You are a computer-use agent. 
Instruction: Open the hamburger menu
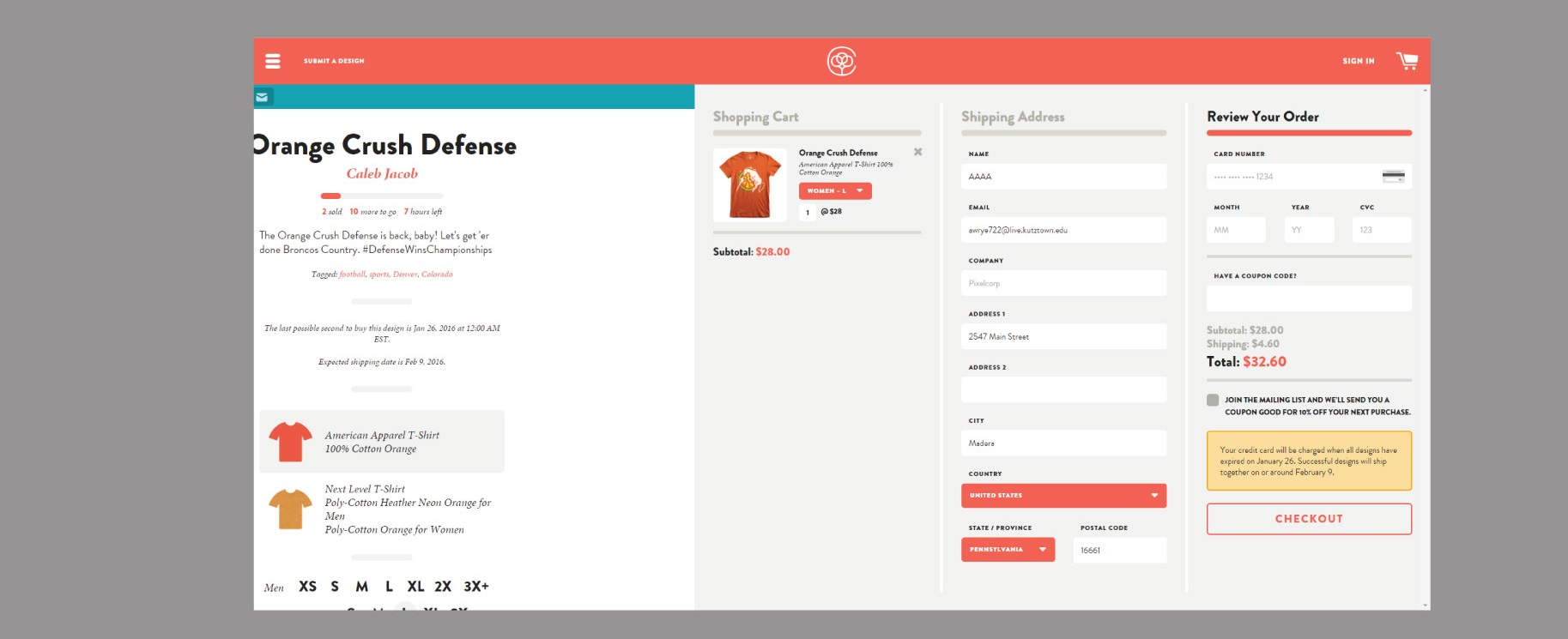click(x=273, y=61)
